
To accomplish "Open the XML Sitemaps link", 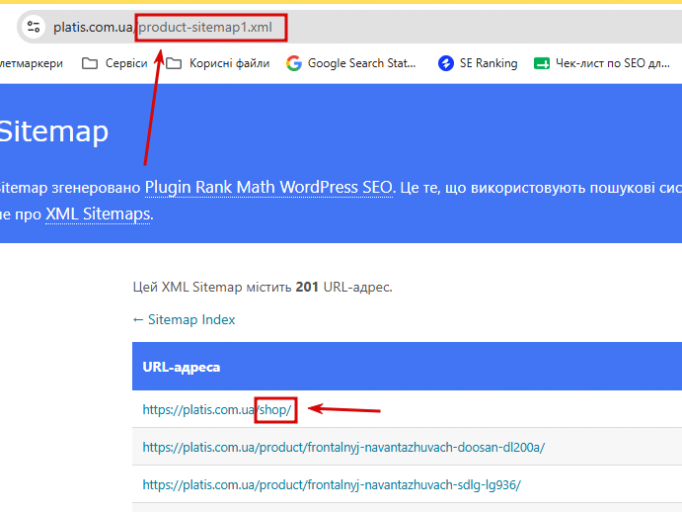I will tap(98, 214).
